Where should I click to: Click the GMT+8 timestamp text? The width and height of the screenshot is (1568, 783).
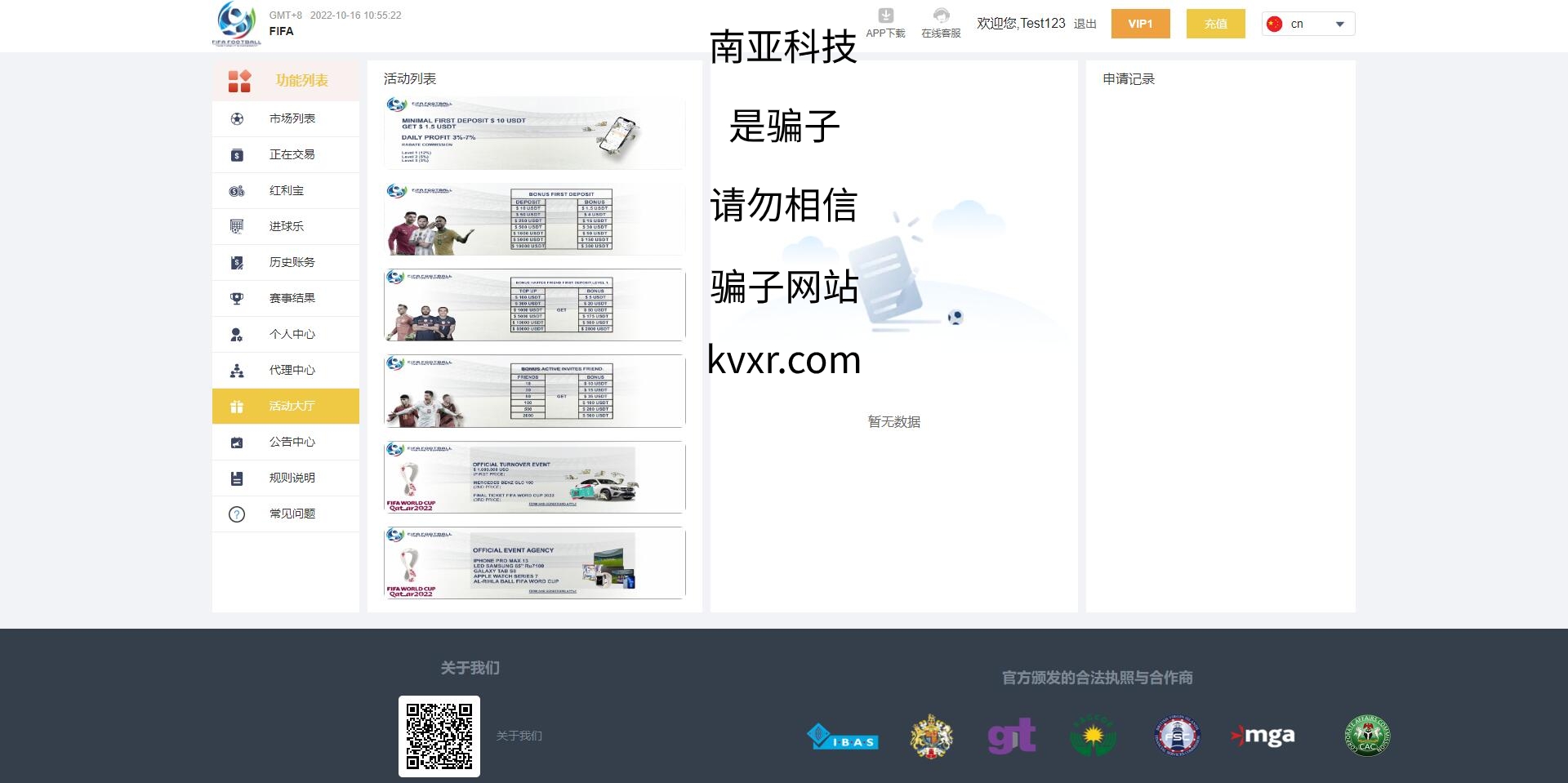[335, 16]
